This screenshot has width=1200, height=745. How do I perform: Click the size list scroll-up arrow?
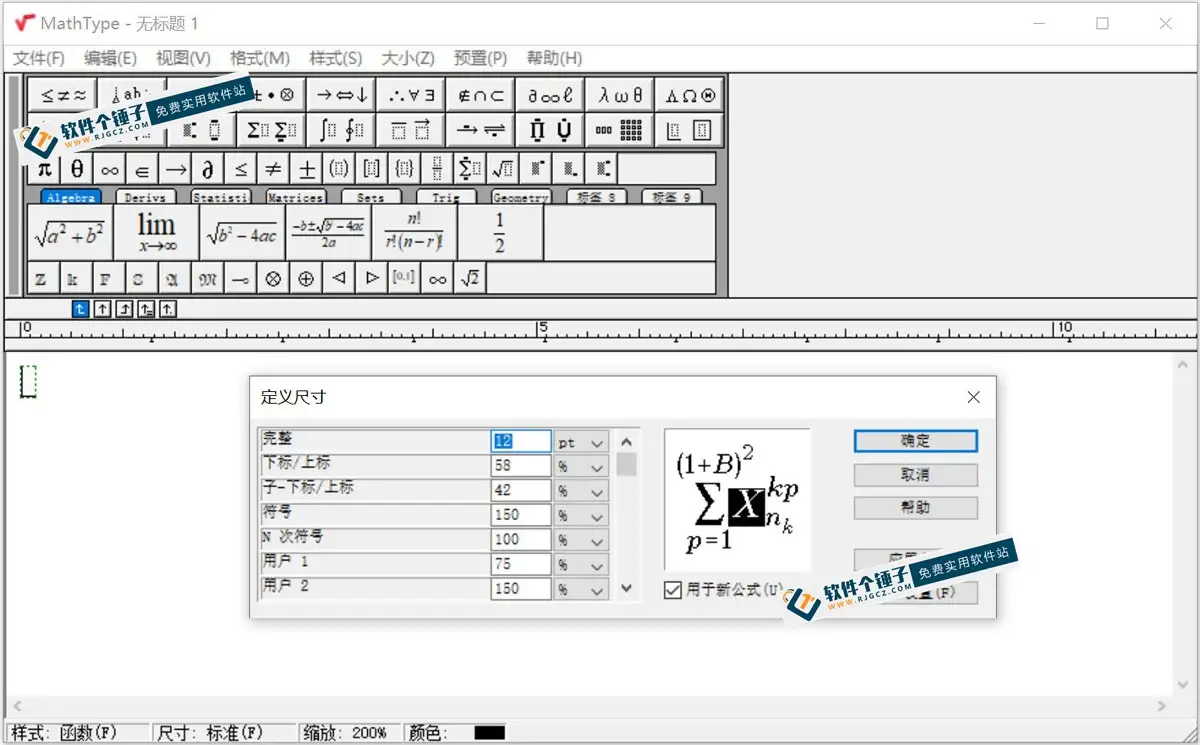[627, 441]
